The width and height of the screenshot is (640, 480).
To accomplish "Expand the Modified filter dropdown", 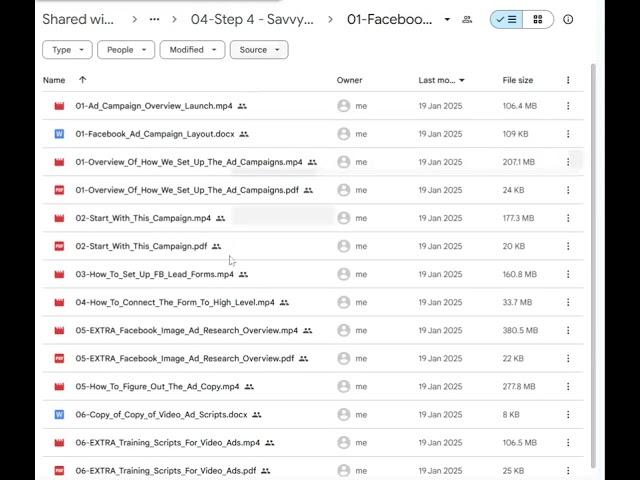I will pos(192,50).
